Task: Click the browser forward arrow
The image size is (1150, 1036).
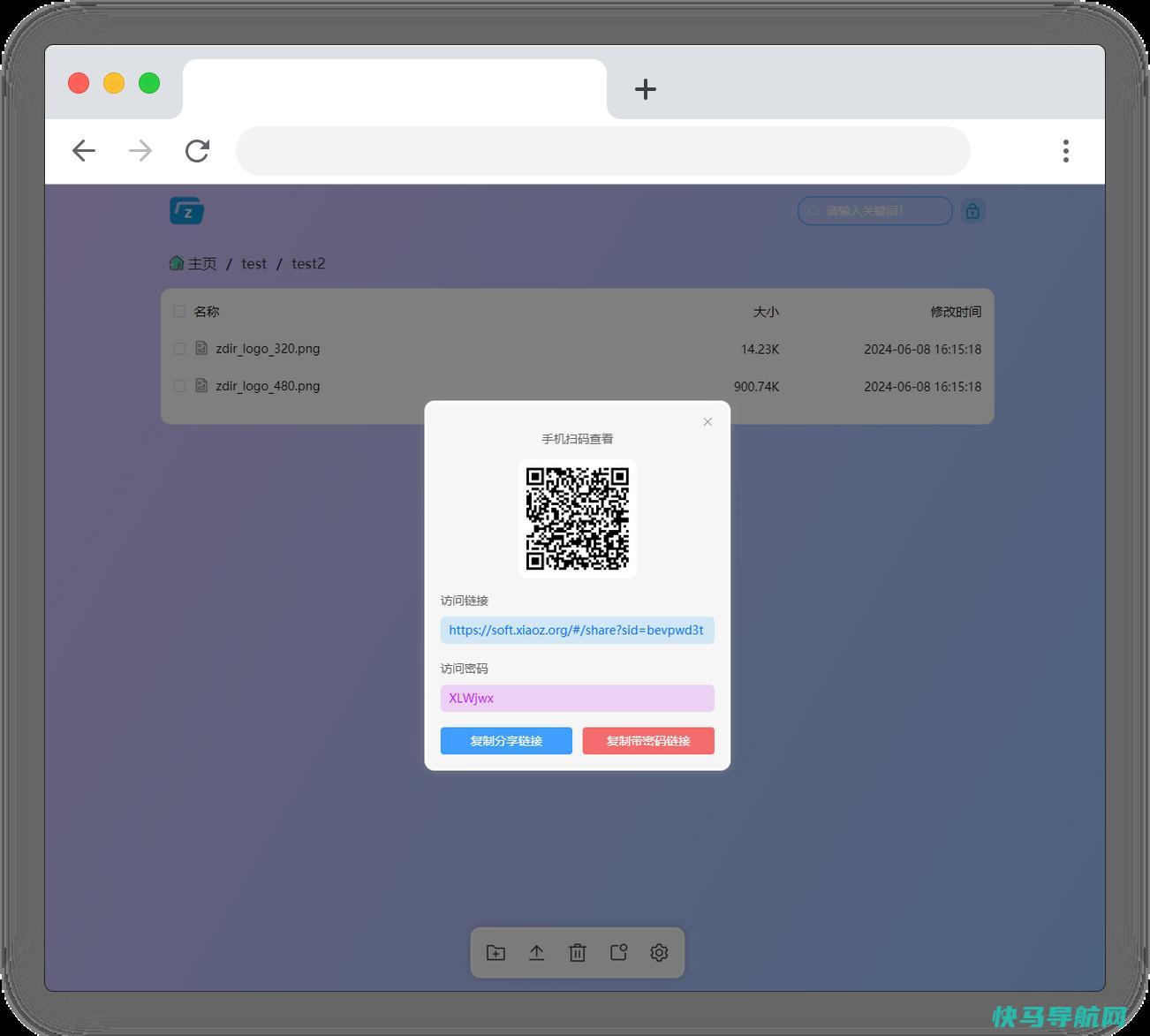Action: pos(140,150)
